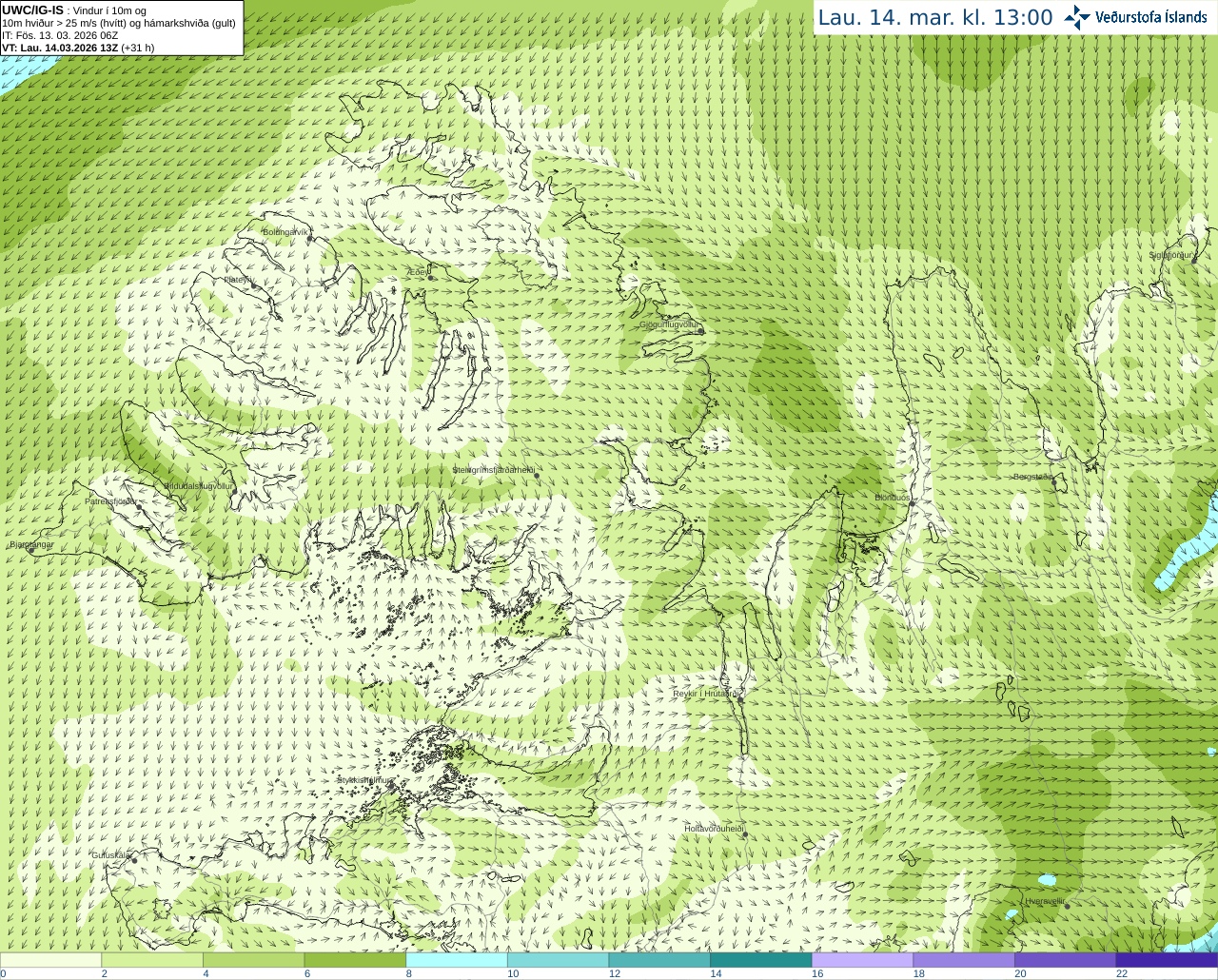Viewport: 1218px width, 980px height.
Task: Select the Gufuskálar station label
Action: (x=110, y=854)
